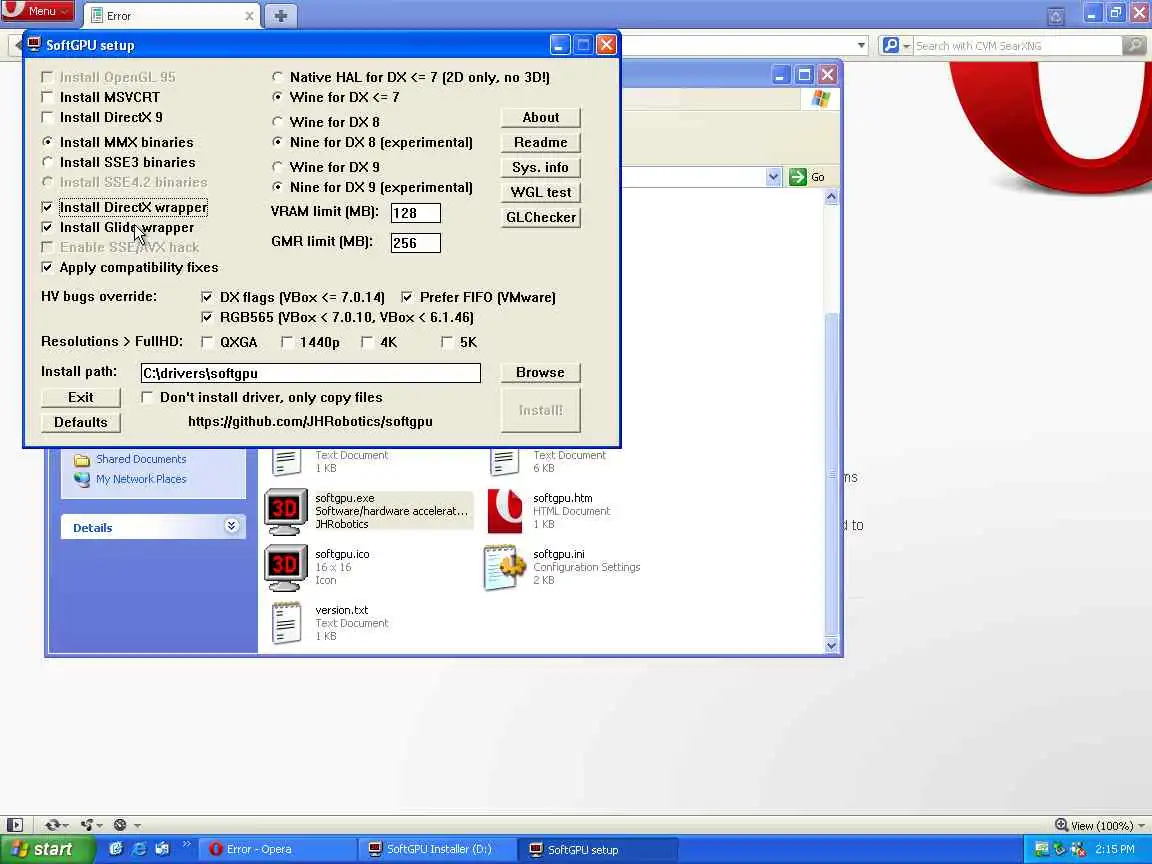This screenshot has width=1152, height=864.
Task: Open Opera View 100% zoom dropdown
Action: [x=1099, y=826]
